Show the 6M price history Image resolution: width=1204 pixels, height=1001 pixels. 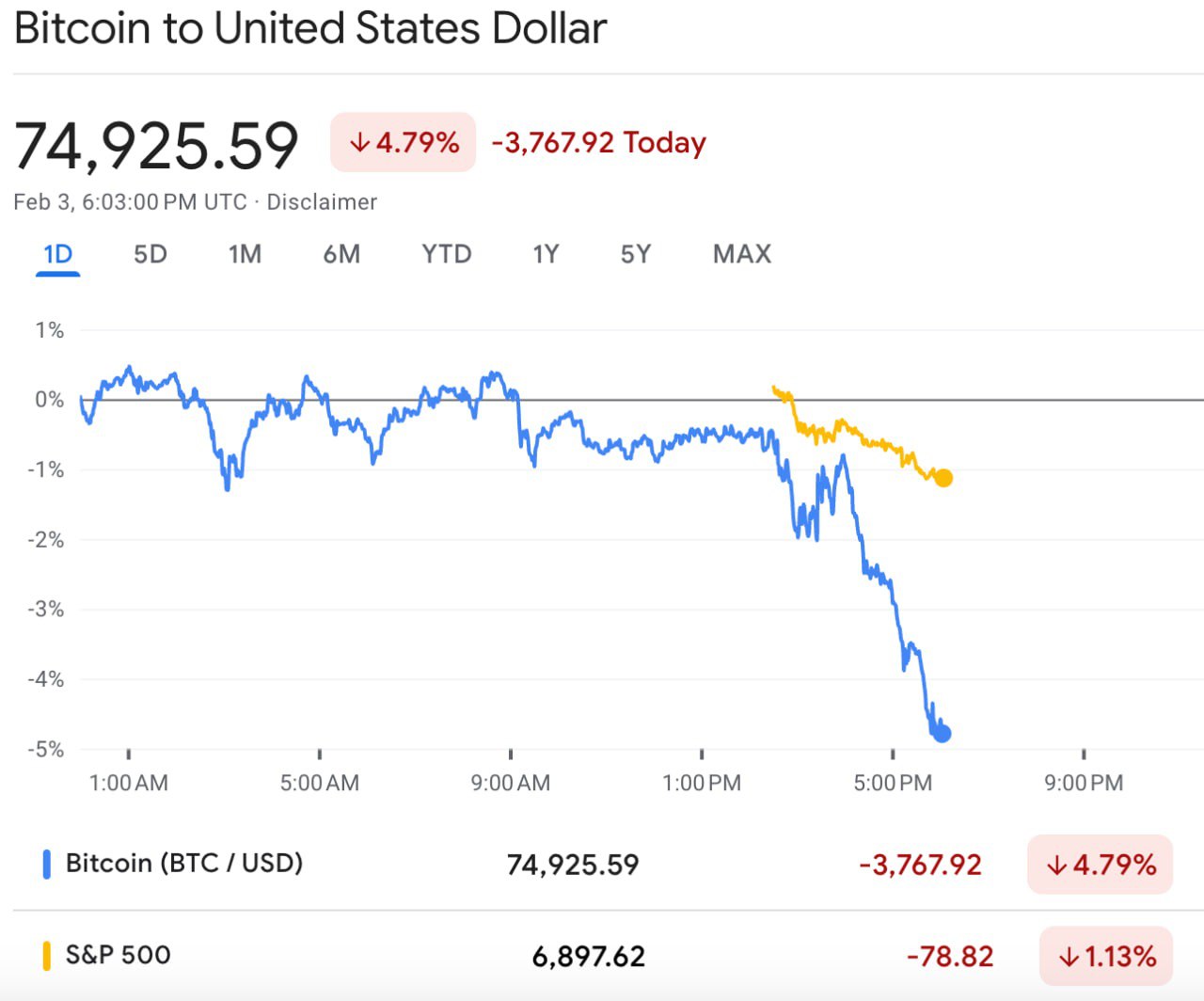[341, 254]
